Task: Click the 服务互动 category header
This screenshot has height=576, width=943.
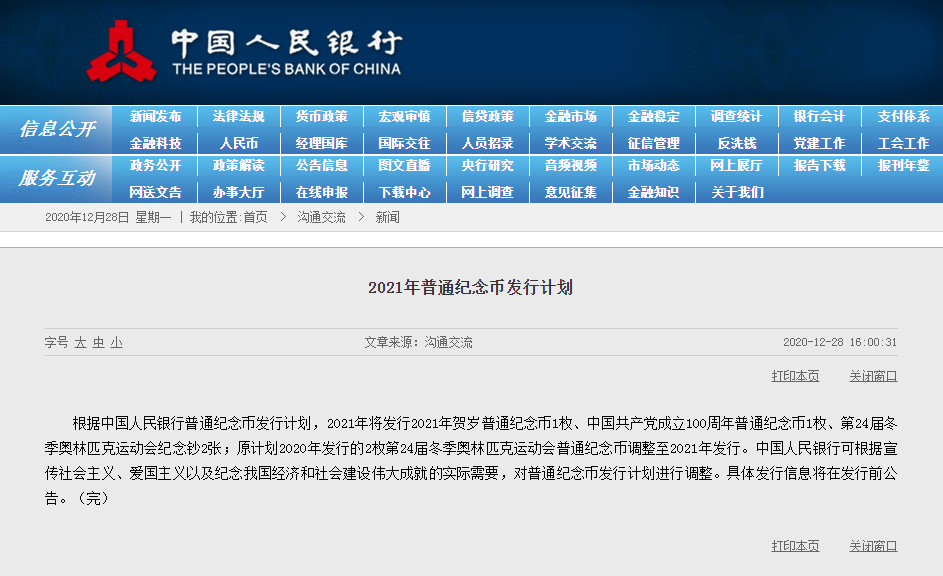Action: click(57, 178)
